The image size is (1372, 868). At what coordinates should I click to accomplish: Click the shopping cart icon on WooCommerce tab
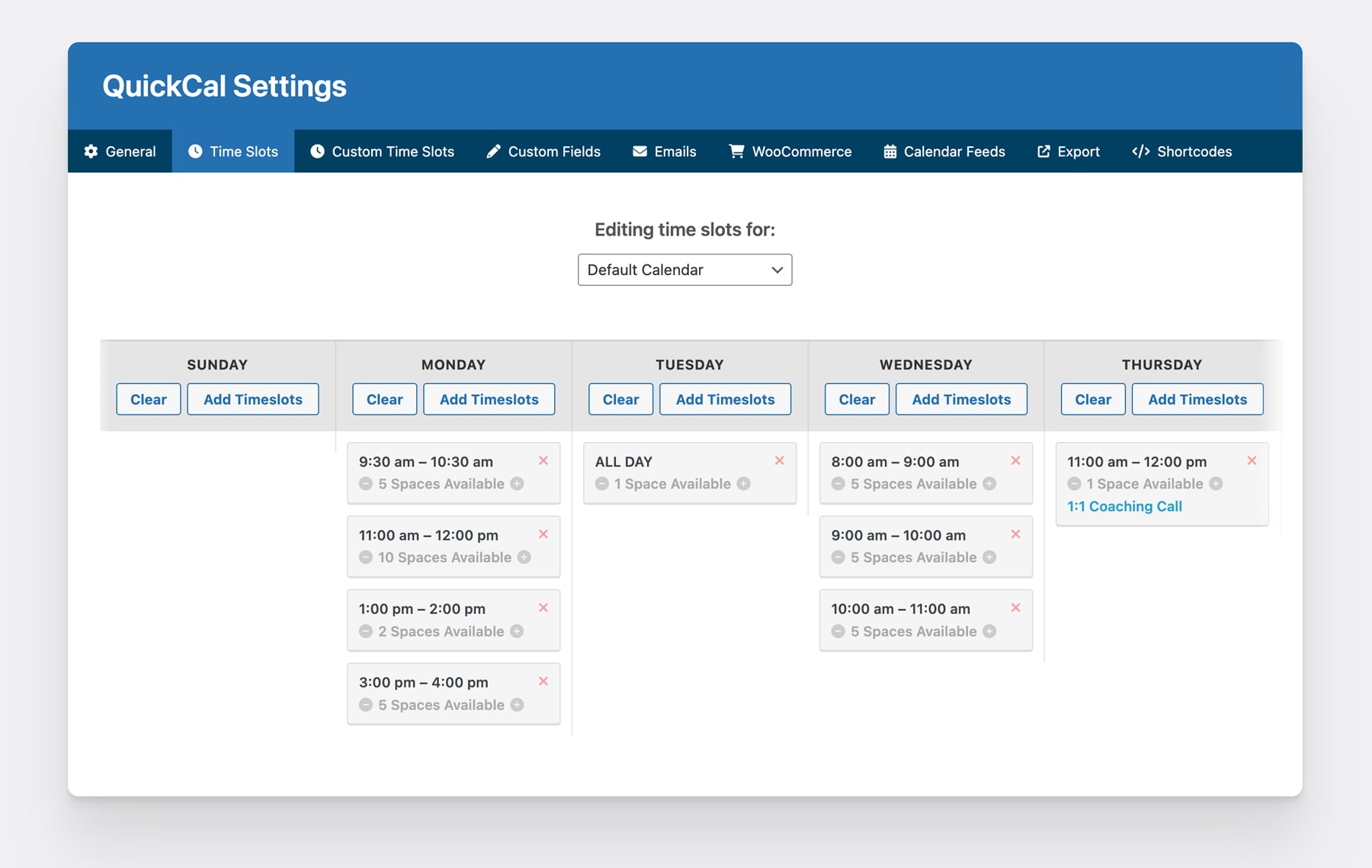coord(736,151)
